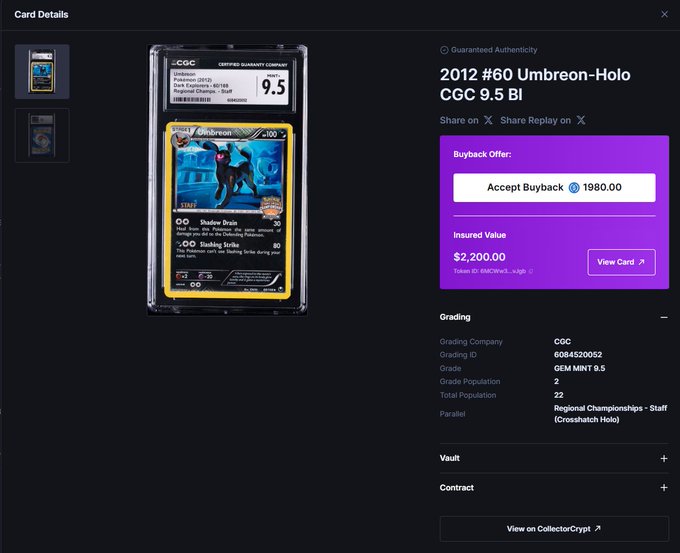Click the 'Parallel' label
Screen dimensions: 680x553
(x=452, y=414)
